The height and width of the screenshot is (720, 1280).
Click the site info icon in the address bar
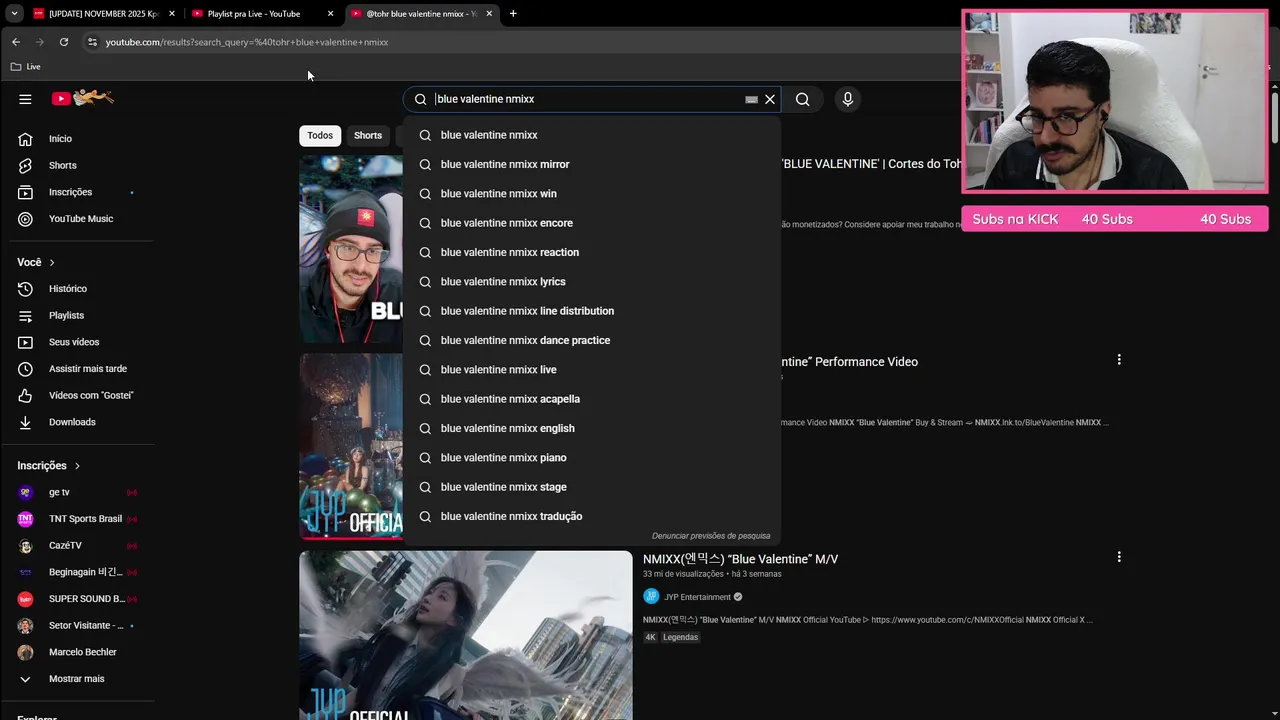tap(92, 42)
